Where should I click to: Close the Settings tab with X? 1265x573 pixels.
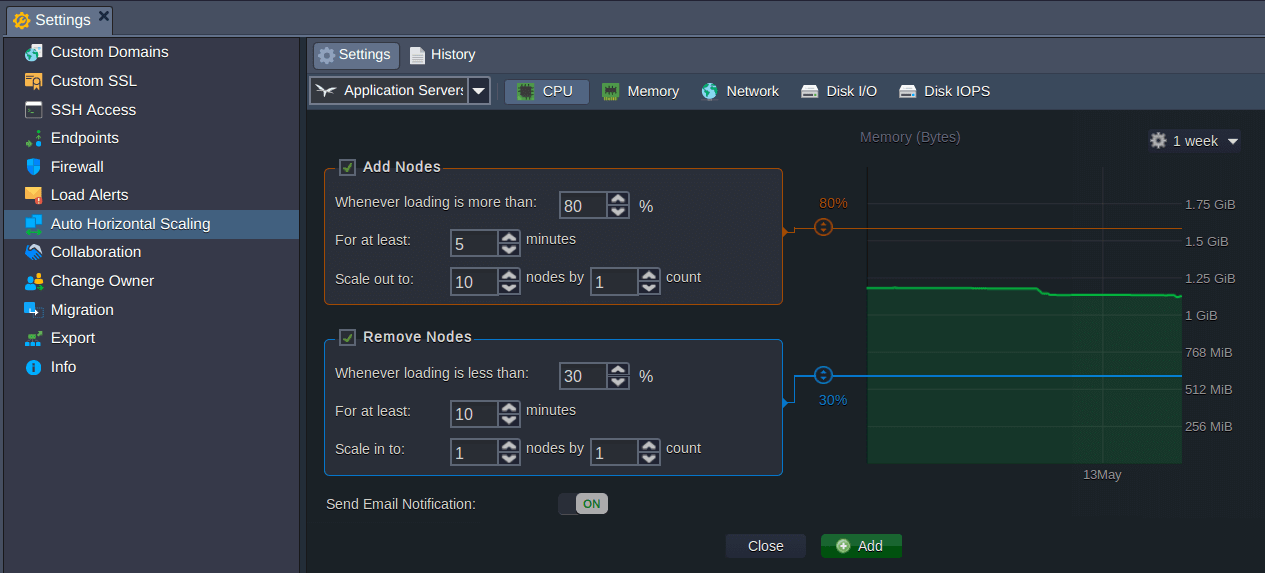tap(104, 16)
